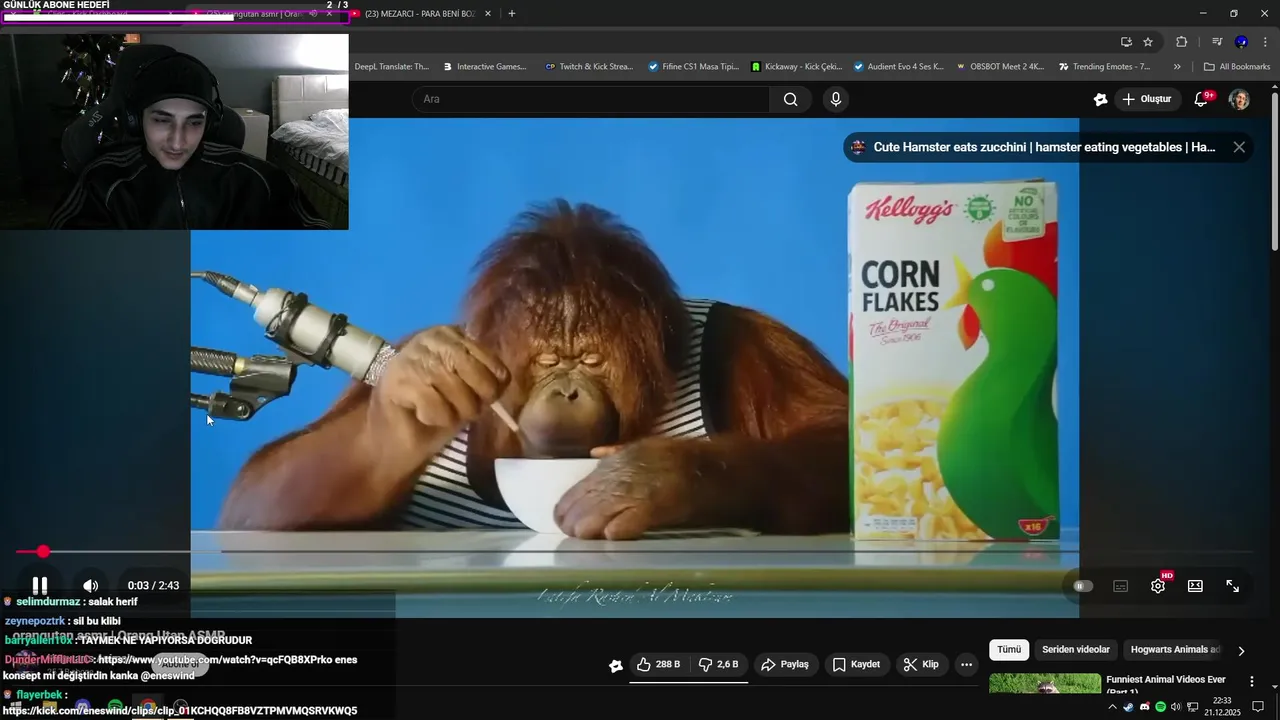Open Kickaway bookmark
Viewport: 1280px width, 720px height.
pos(796,67)
